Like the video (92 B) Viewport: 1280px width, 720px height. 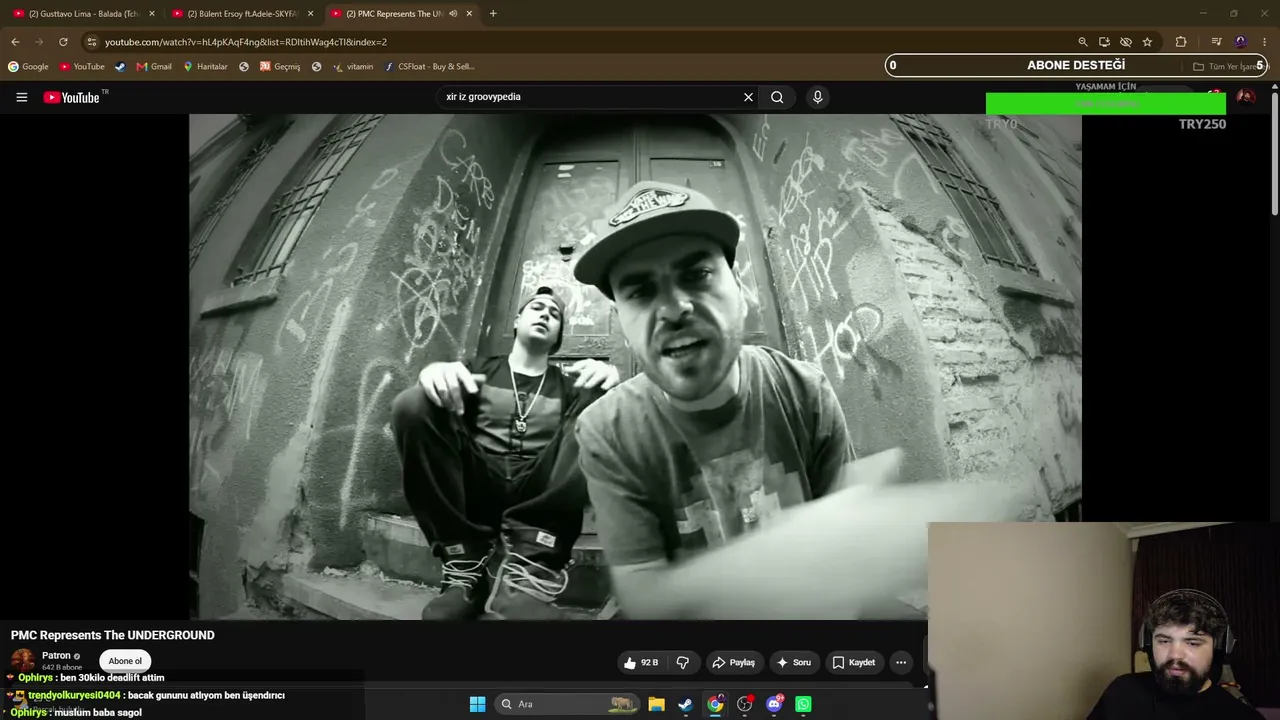(641, 662)
